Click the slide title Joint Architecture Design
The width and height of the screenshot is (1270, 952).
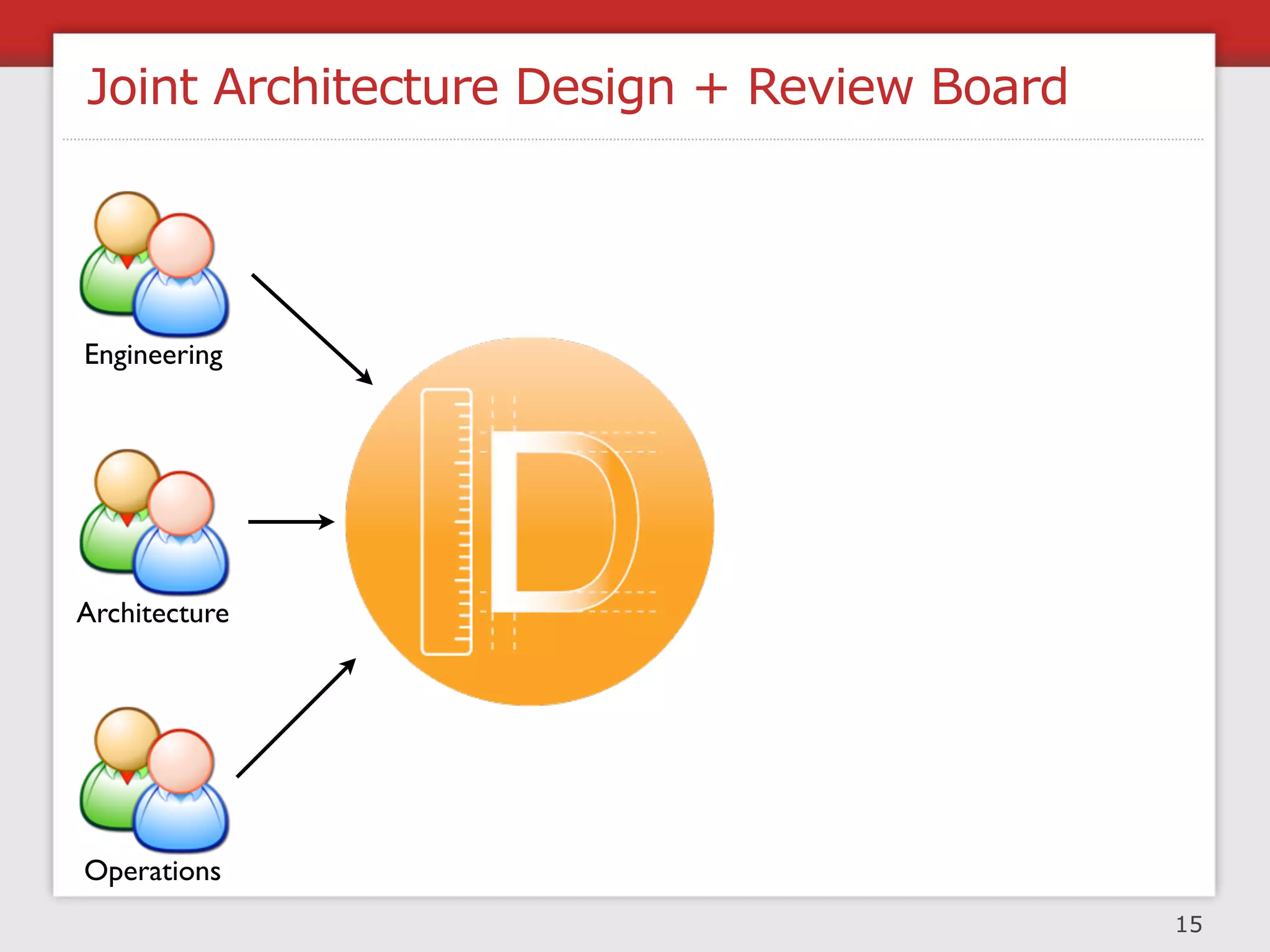coord(380,87)
